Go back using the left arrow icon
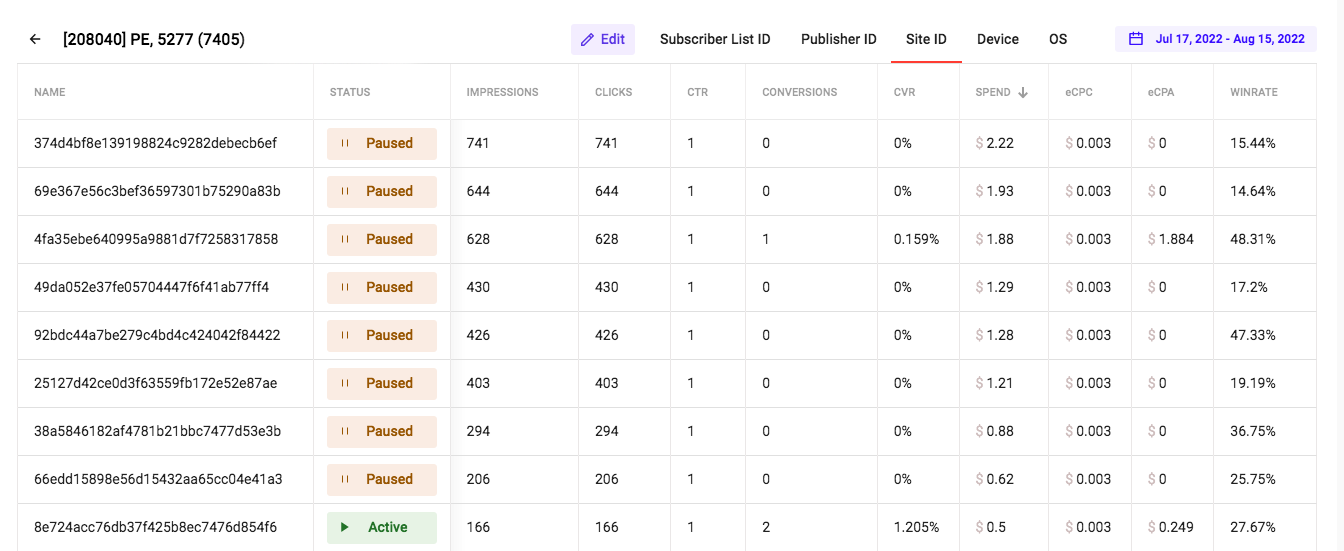Image resolution: width=1344 pixels, height=551 pixels. [35, 39]
